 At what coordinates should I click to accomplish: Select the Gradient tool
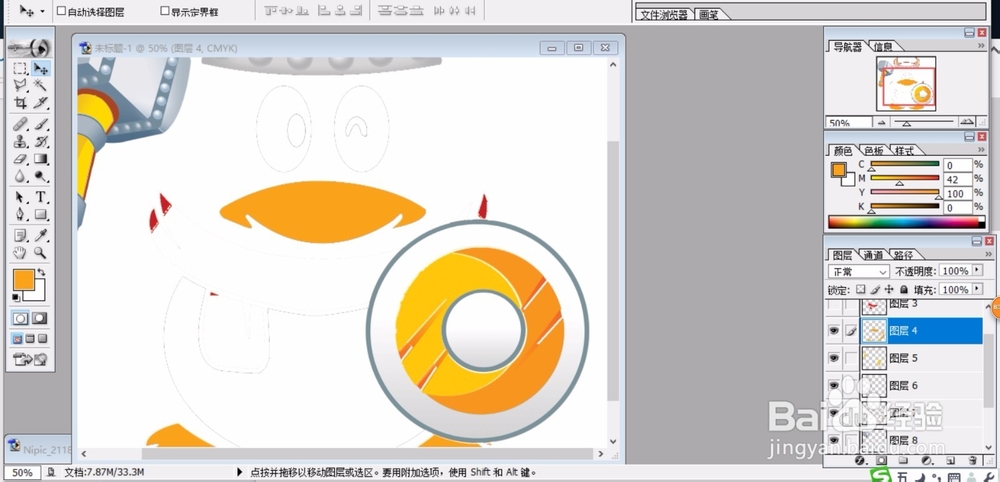[x=40, y=158]
